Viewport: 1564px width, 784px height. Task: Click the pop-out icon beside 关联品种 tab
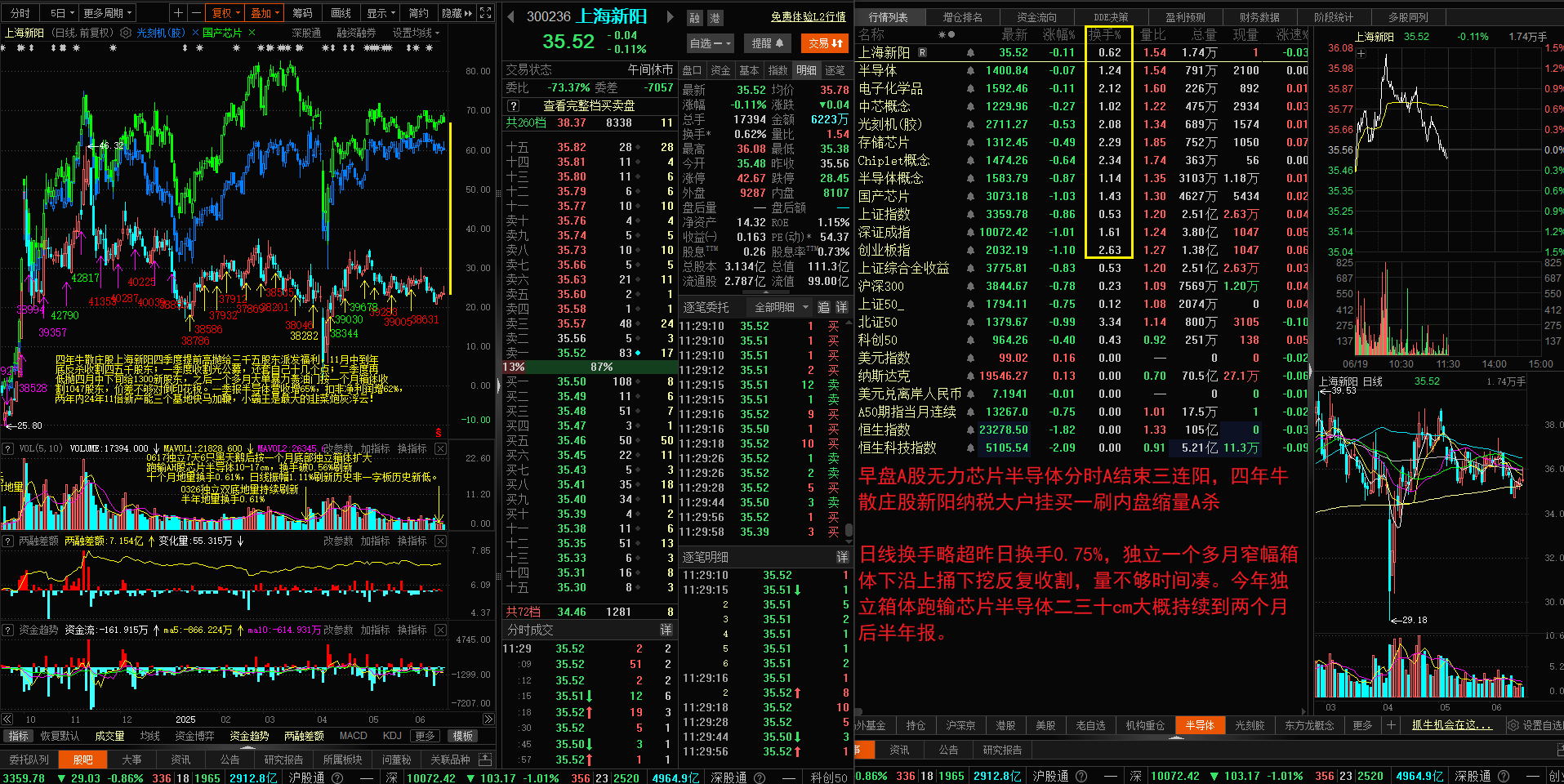click(485, 759)
